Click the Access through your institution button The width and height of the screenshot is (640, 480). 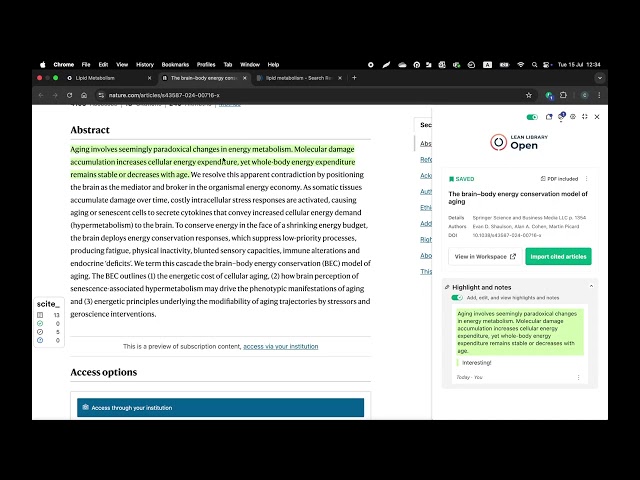[220, 407]
